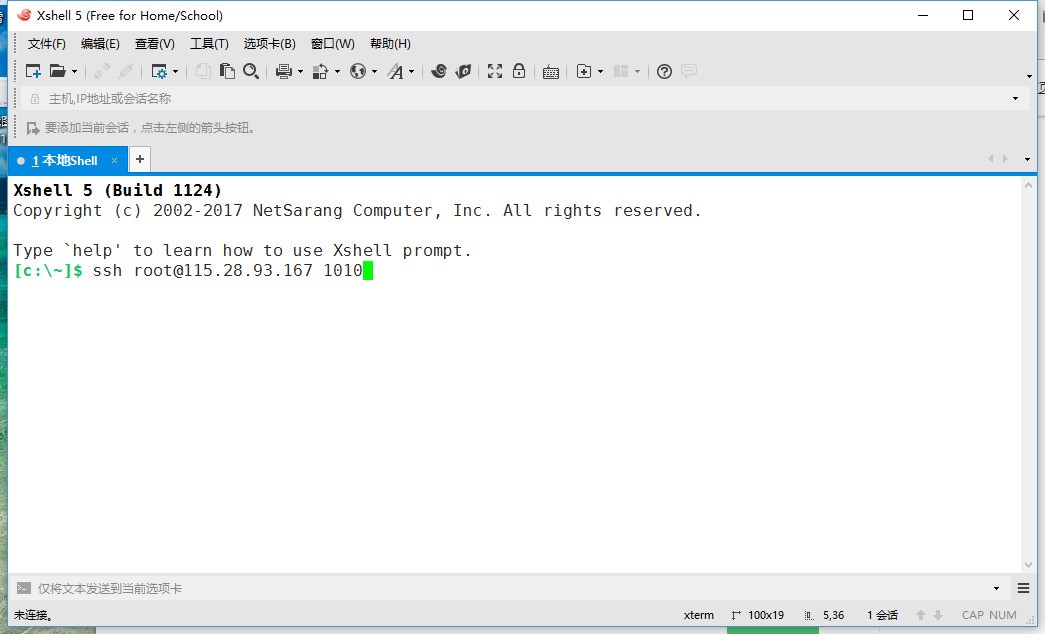The width and height of the screenshot is (1045, 634).
Task: Open the compose bar hamburger menu
Action: click(x=1024, y=588)
